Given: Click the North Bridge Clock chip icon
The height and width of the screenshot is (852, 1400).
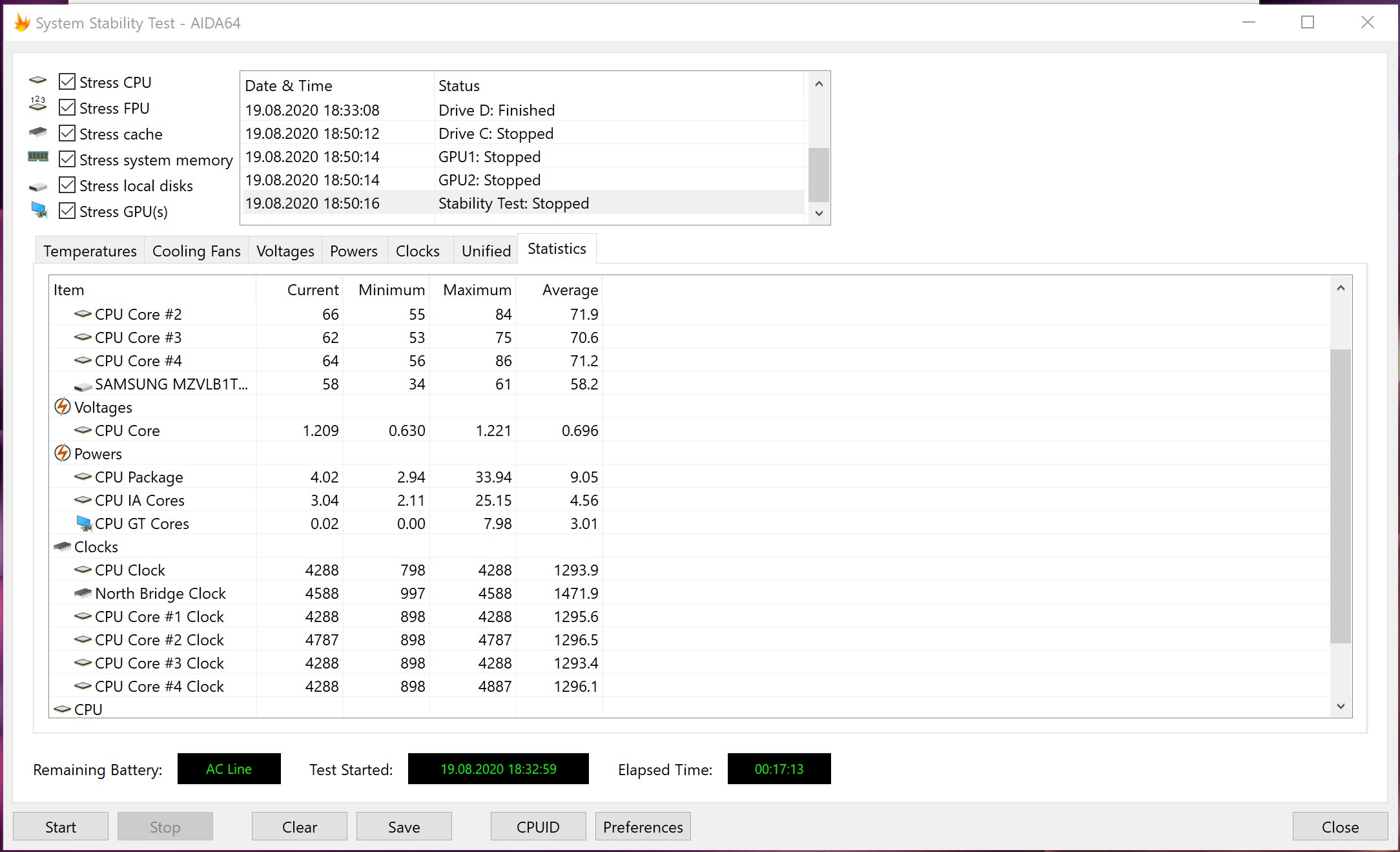Looking at the screenshot, I should tap(83, 593).
